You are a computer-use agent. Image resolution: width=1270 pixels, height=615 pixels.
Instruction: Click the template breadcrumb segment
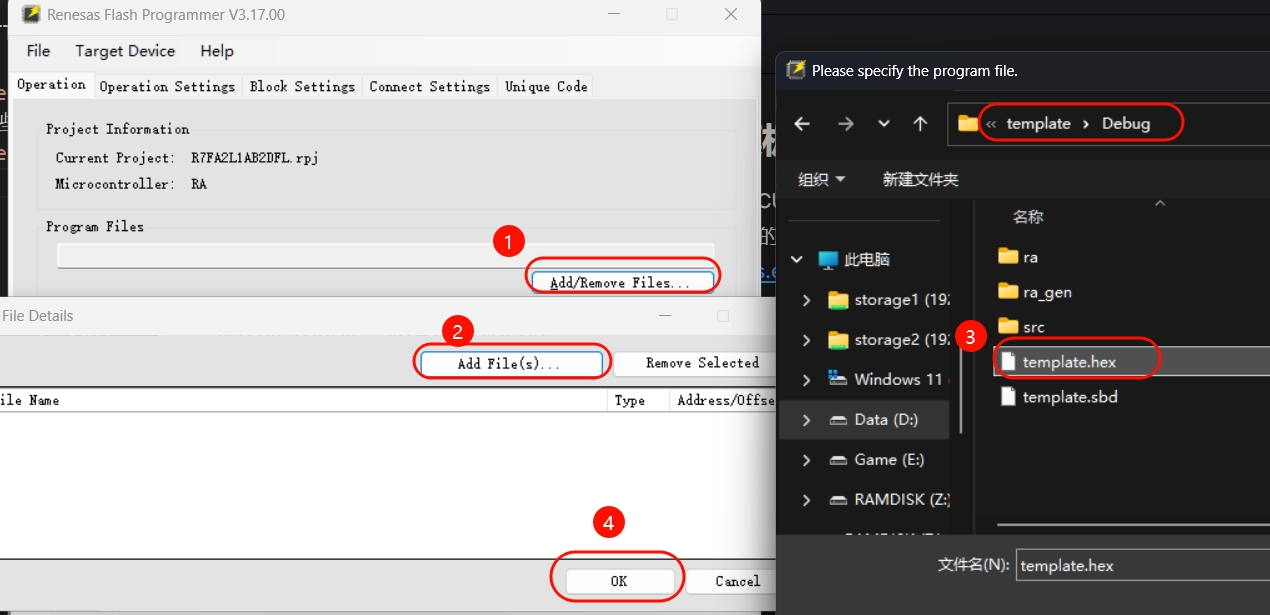[x=1038, y=123]
